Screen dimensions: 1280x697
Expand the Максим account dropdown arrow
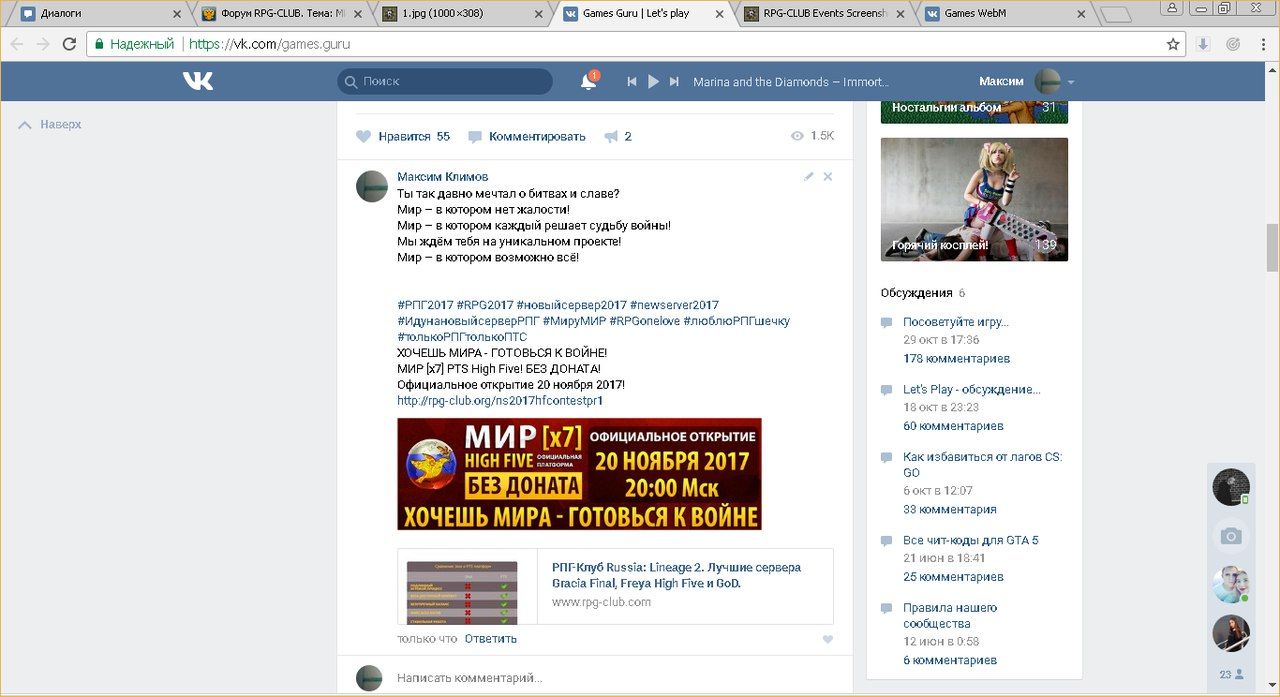(1071, 82)
